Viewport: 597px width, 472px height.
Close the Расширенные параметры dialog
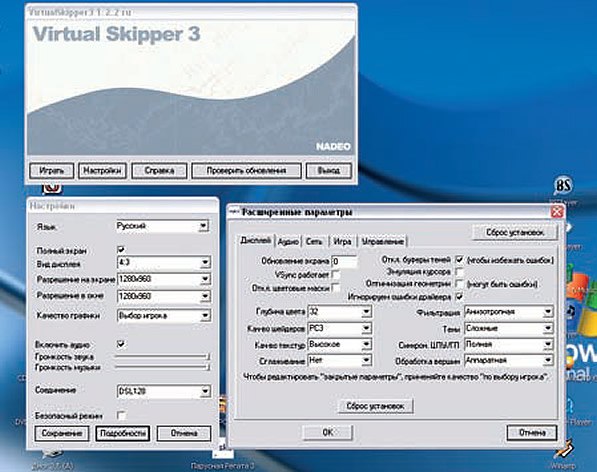[x=557, y=212]
